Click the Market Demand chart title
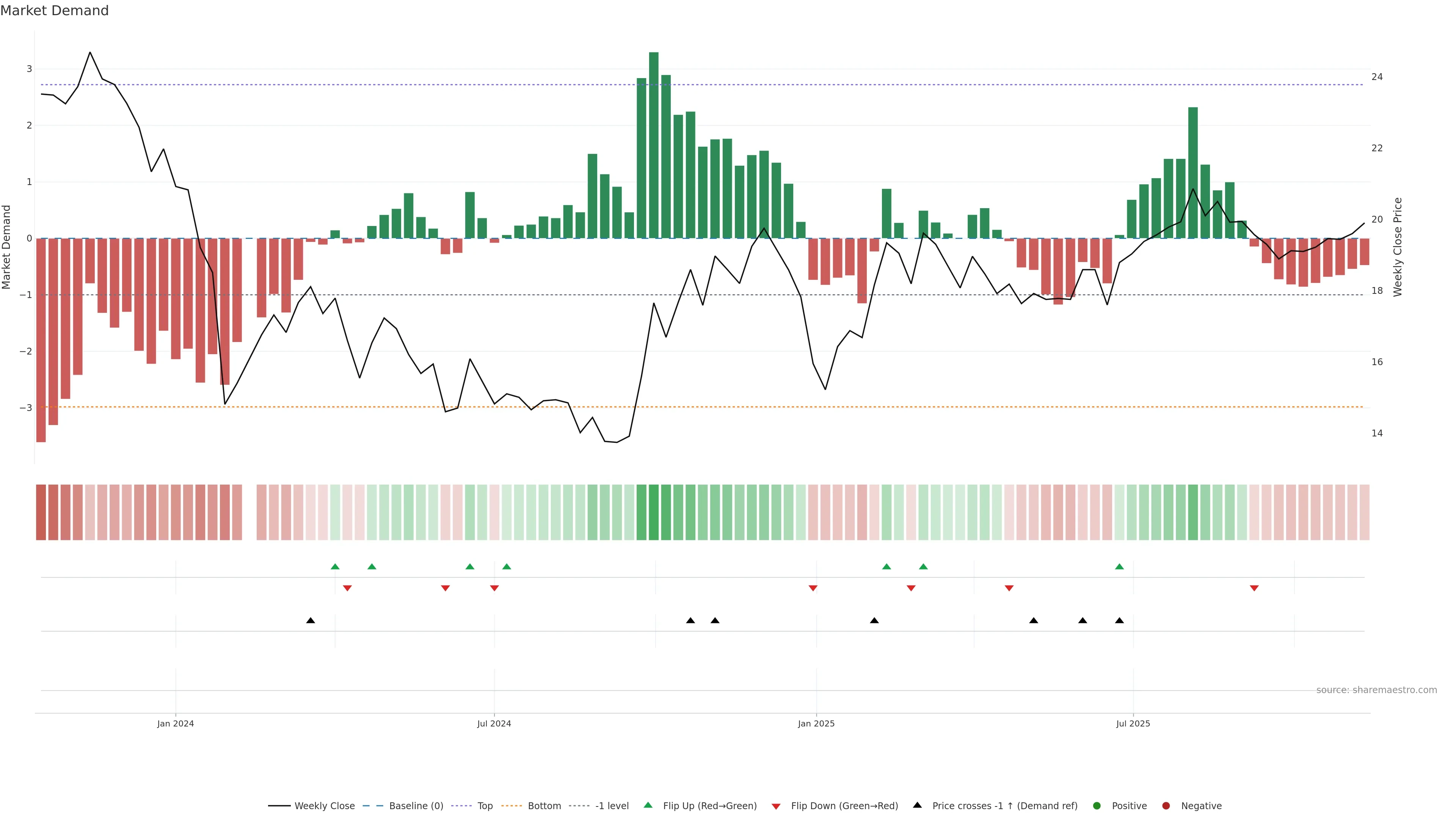Screen dimensions: 1456x819 click(x=54, y=11)
